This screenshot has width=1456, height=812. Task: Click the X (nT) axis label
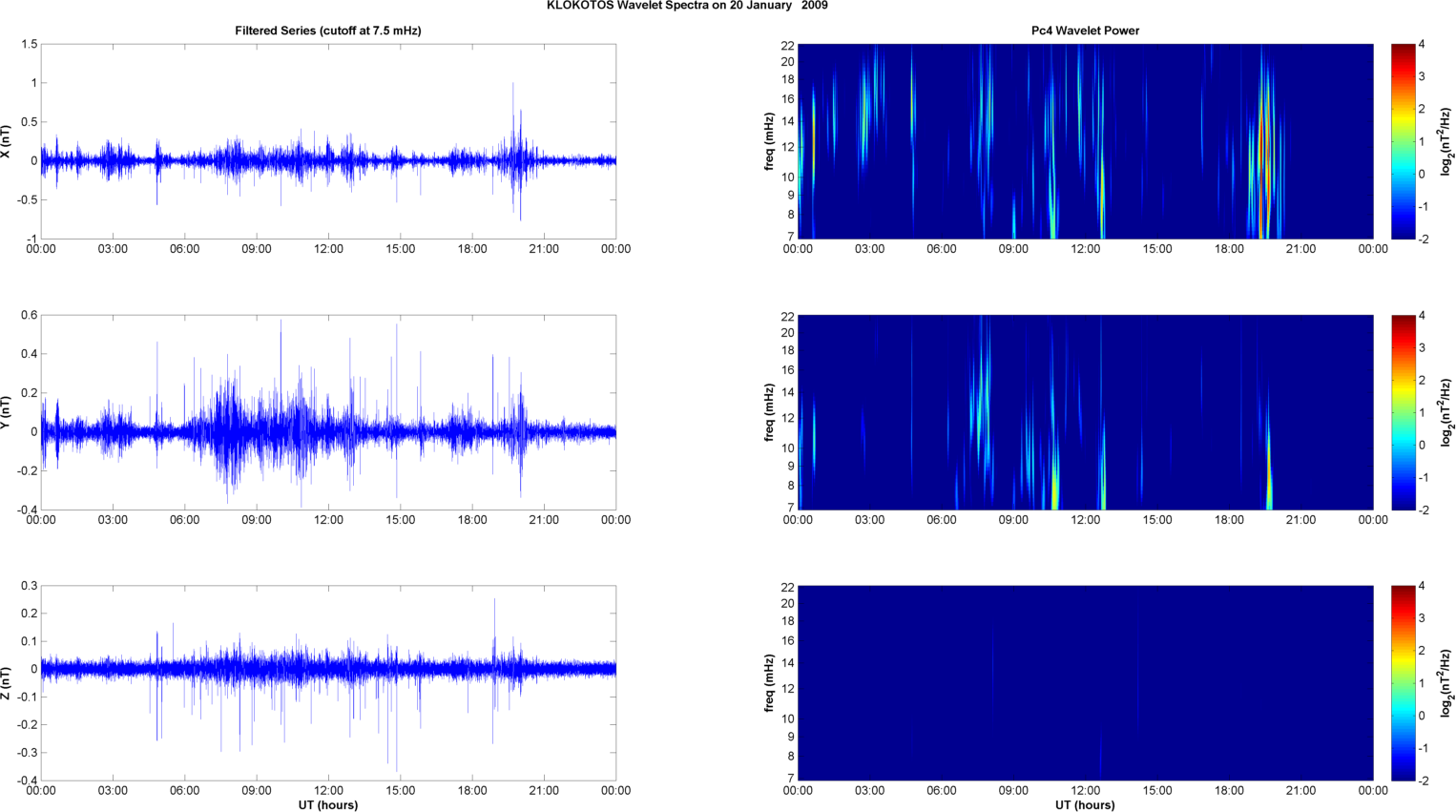(x=6, y=141)
